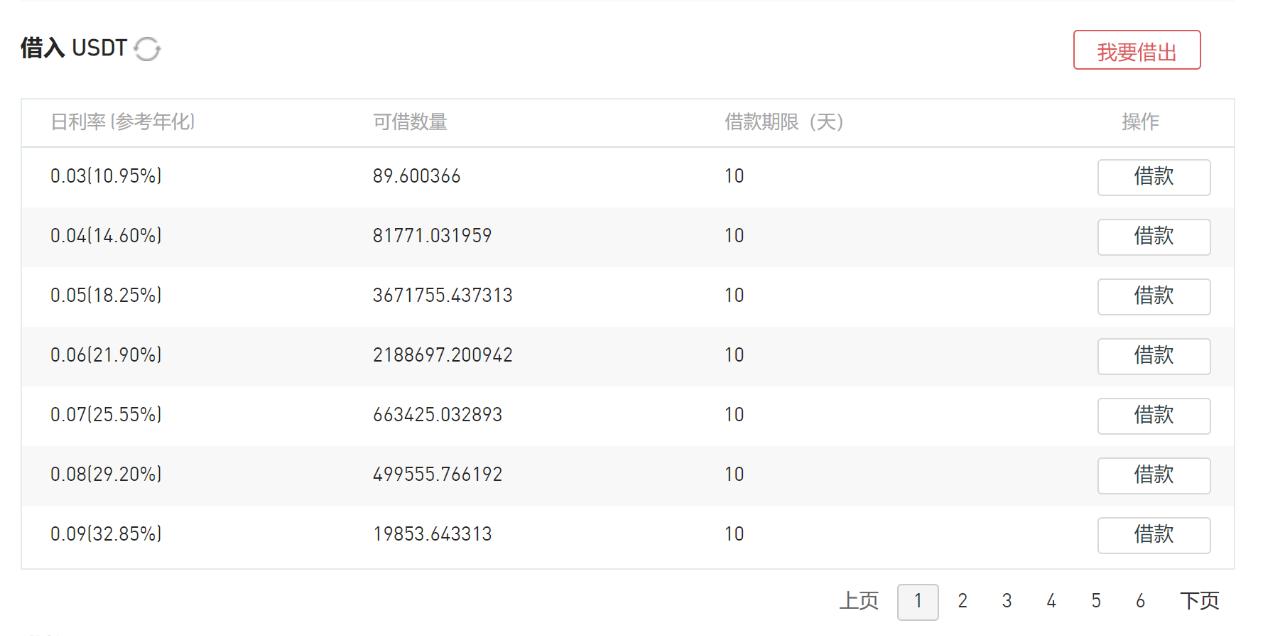
Task: Open page 2 of loan list
Action: point(962,601)
